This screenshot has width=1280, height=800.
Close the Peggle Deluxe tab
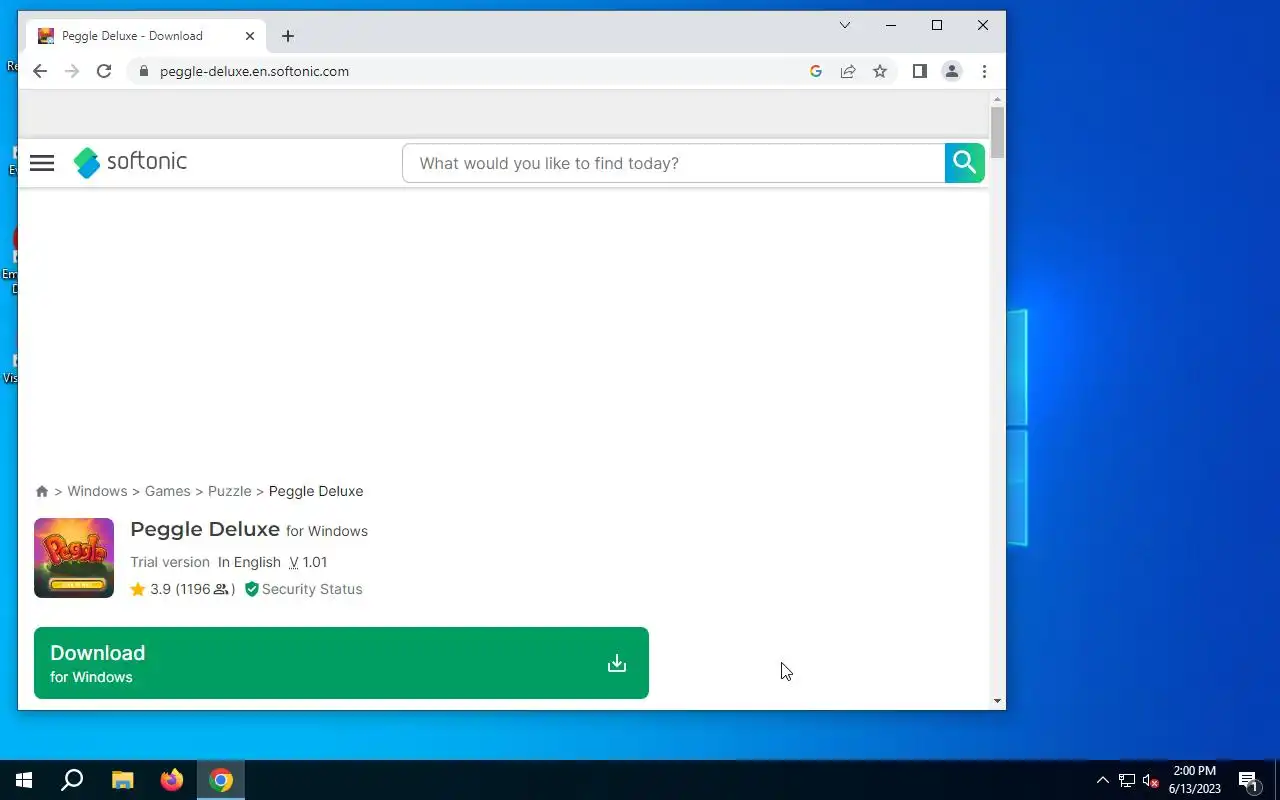pos(250,36)
